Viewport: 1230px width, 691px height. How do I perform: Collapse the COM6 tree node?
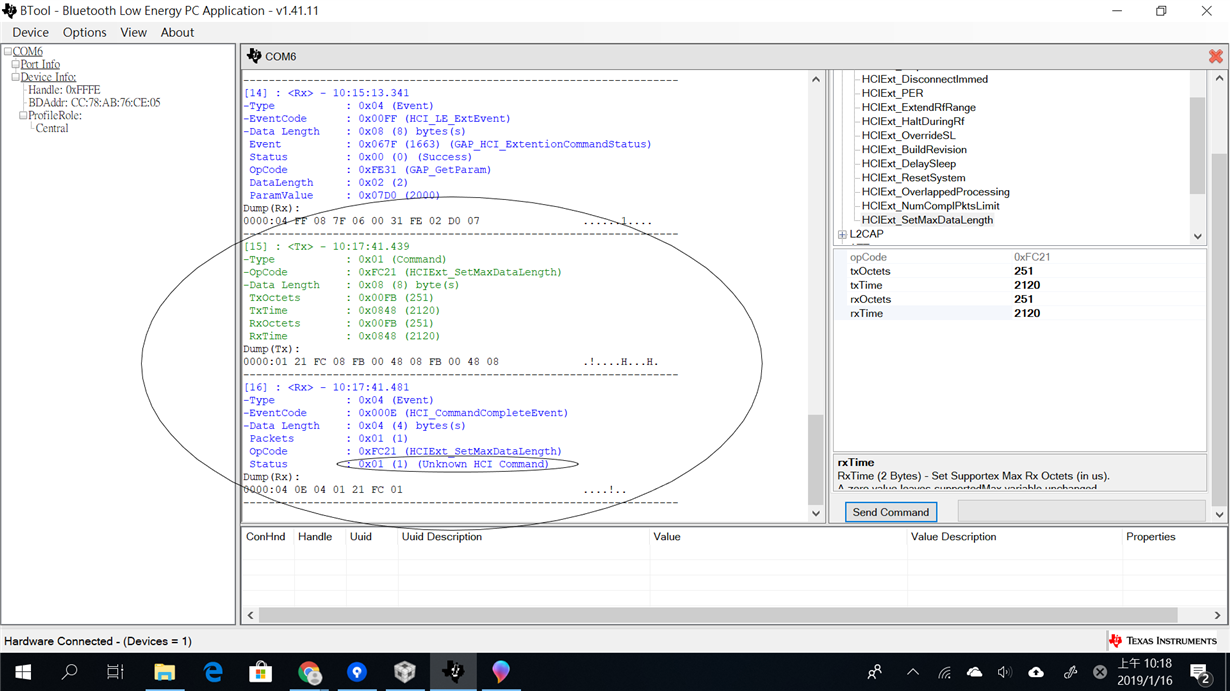(8, 51)
